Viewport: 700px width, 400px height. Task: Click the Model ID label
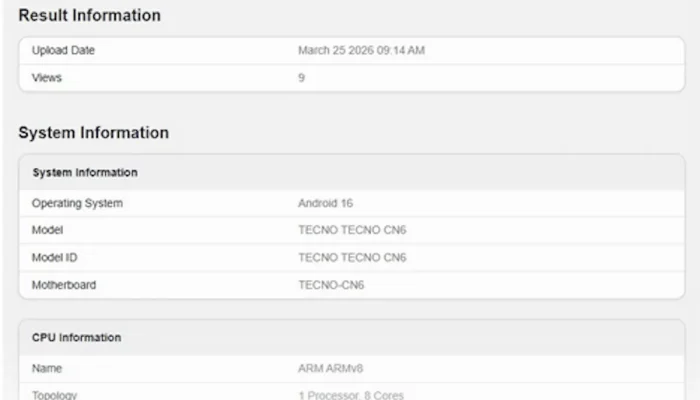tap(54, 258)
